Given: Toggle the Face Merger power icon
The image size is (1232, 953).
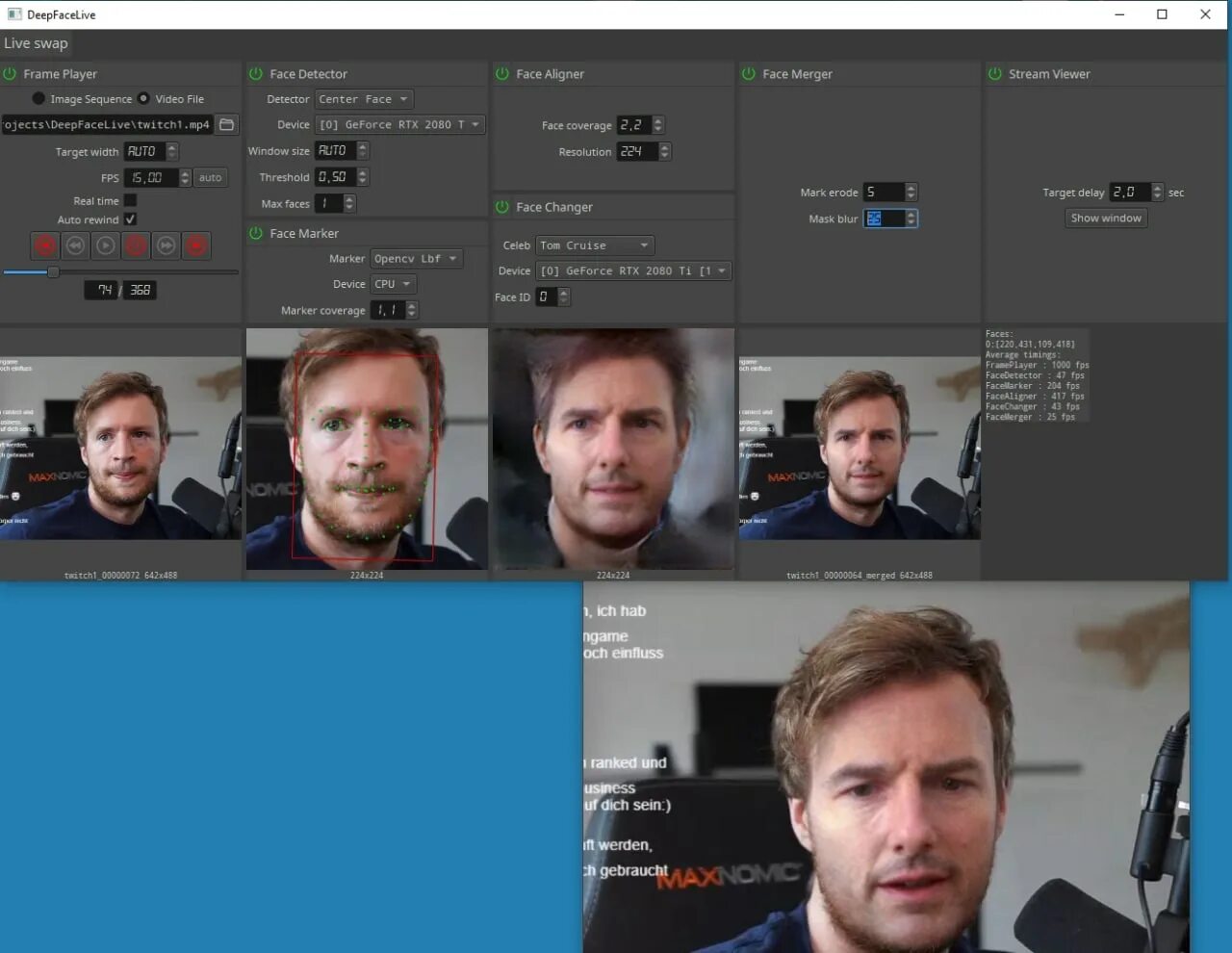Looking at the screenshot, I should tap(749, 74).
